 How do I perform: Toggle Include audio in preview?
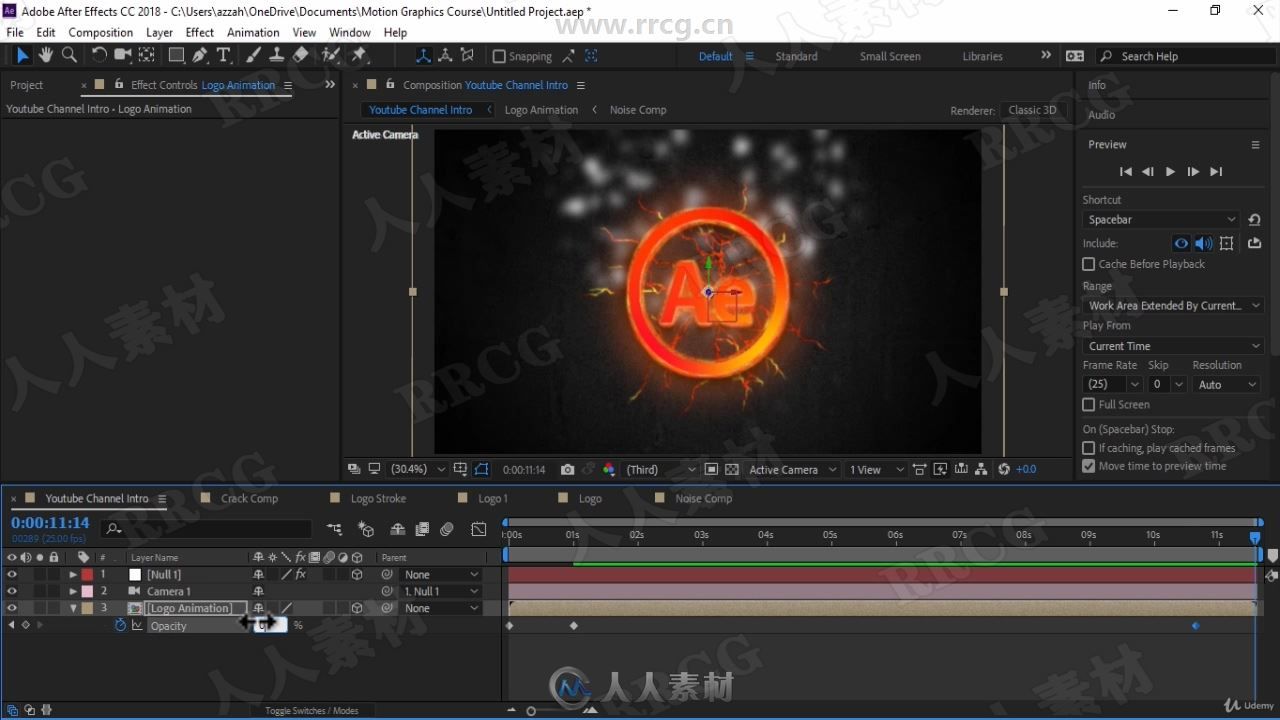1203,243
